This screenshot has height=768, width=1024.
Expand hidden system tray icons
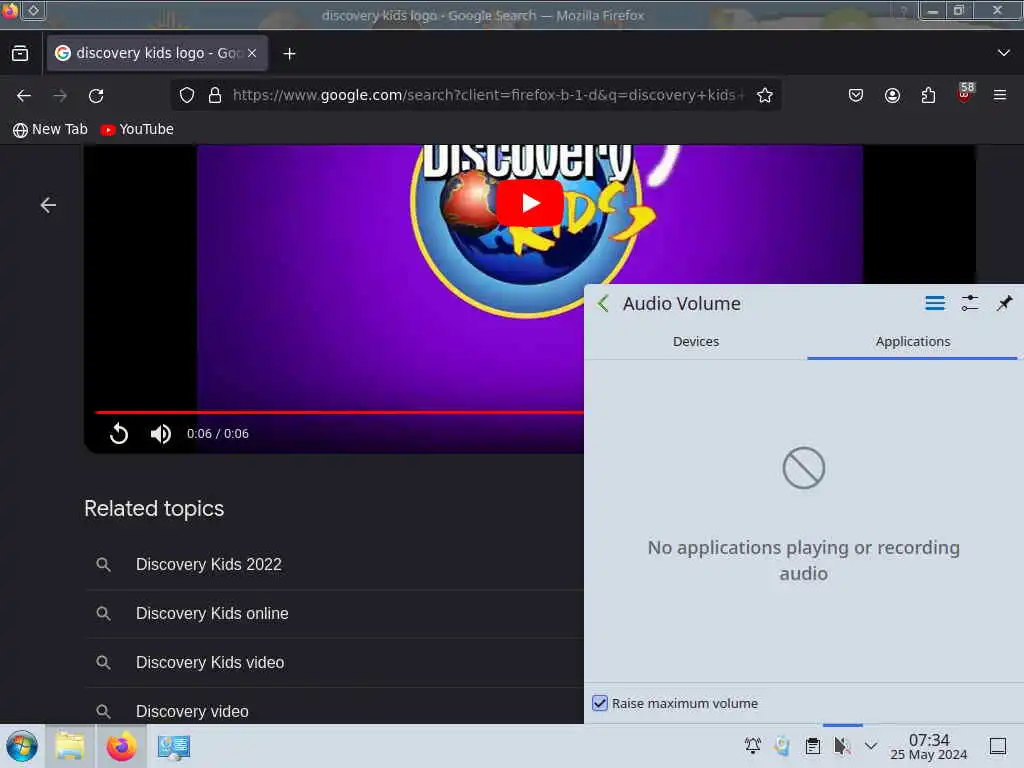click(x=871, y=745)
